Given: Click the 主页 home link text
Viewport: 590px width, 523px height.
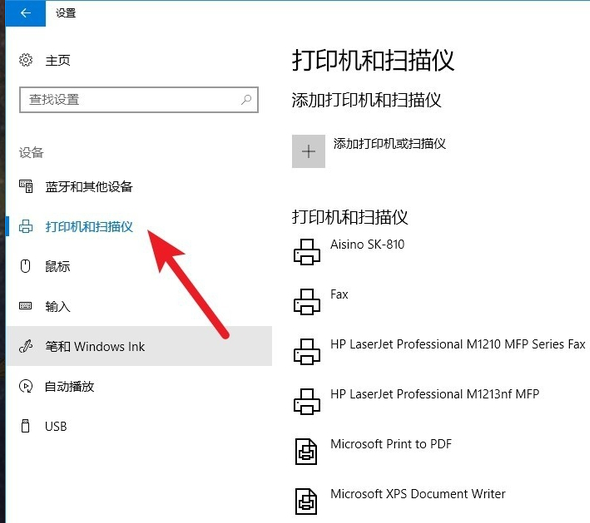Looking at the screenshot, I should pos(58,60).
